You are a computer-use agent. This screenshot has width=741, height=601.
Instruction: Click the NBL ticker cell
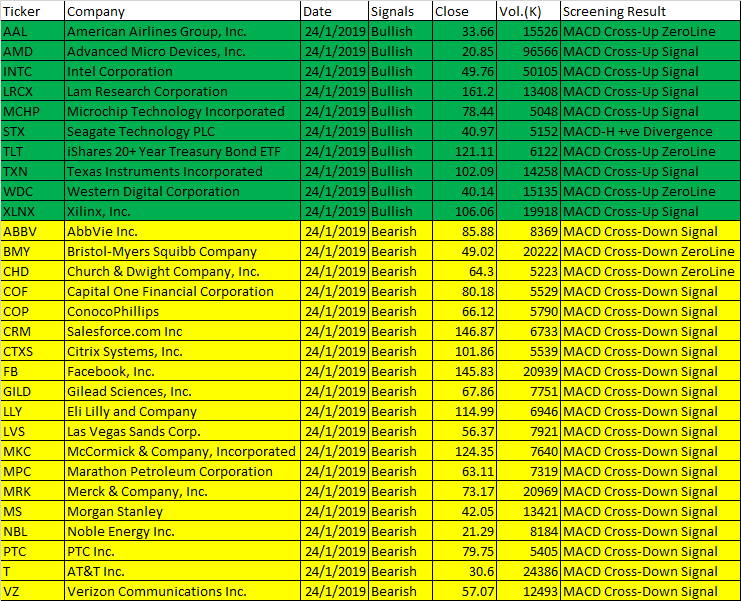pos(32,532)
